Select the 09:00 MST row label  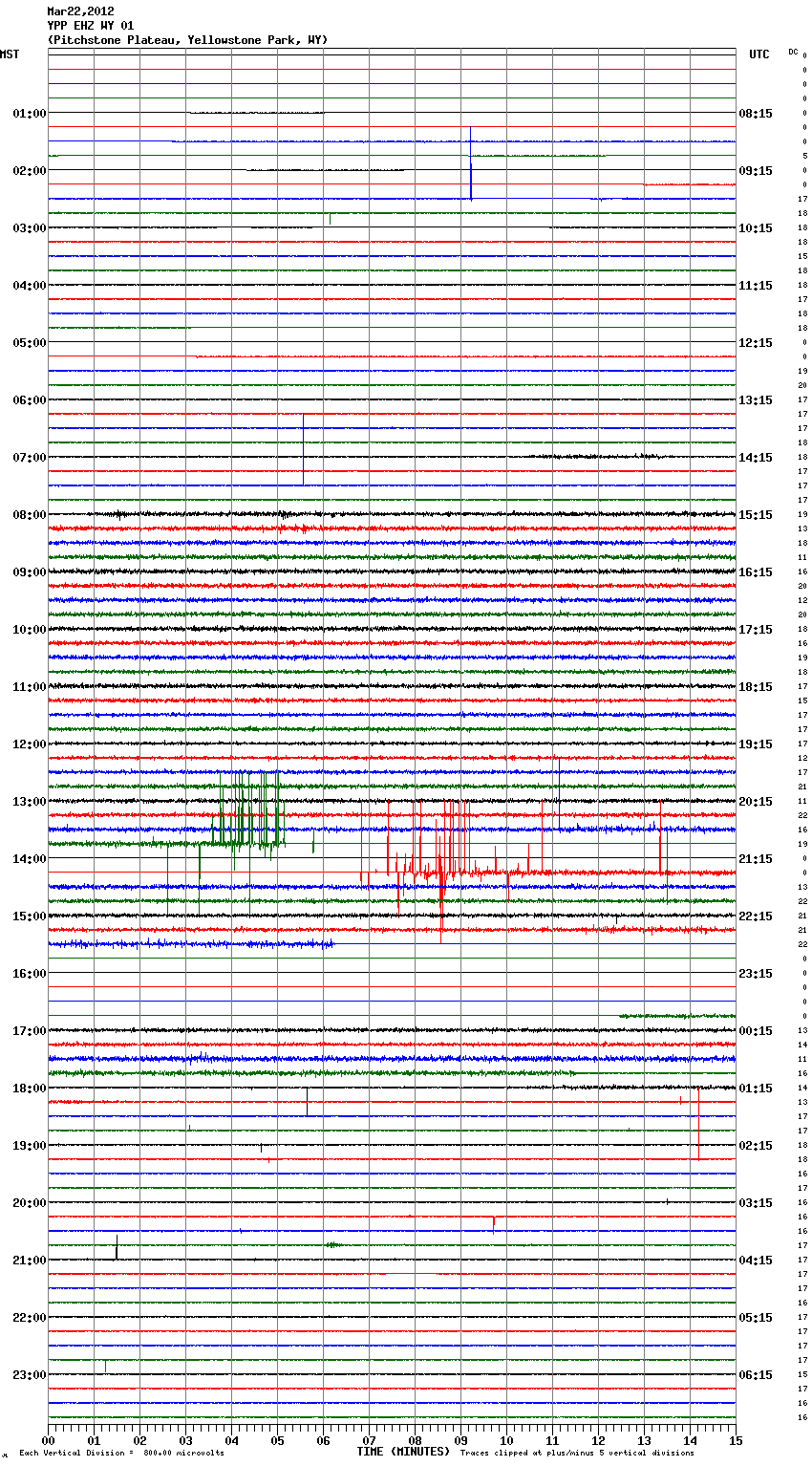pos(30,572)
